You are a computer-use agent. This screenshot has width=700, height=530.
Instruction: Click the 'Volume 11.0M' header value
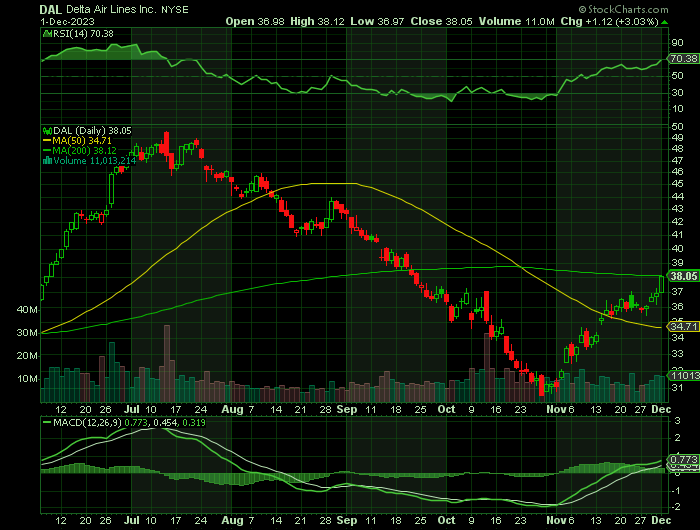point(517,21)
